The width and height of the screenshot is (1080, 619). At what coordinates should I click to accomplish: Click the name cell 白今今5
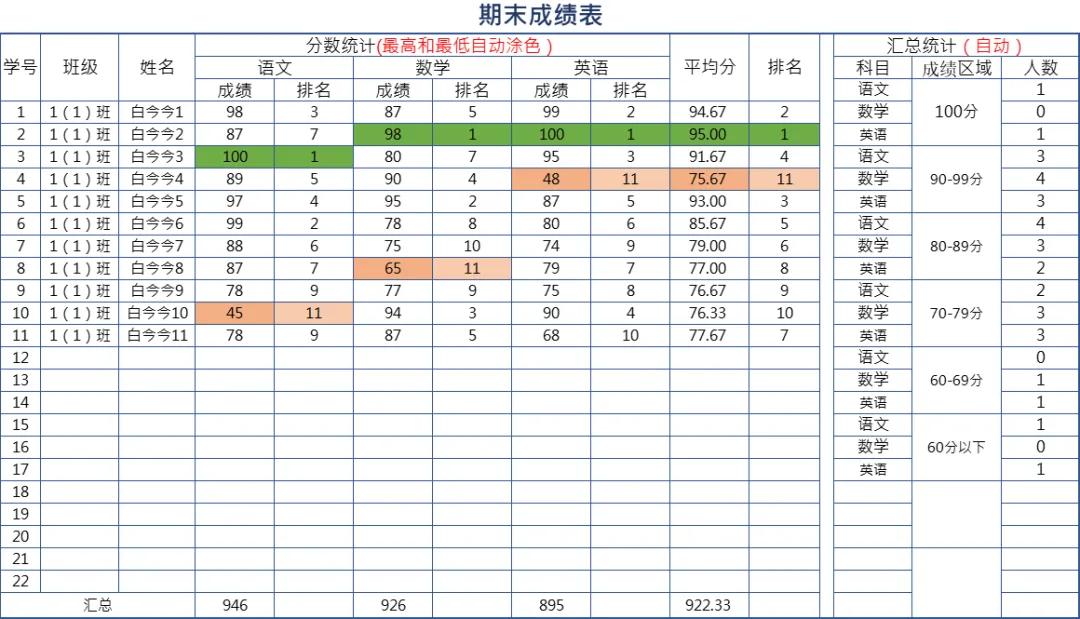click(157, 202)
